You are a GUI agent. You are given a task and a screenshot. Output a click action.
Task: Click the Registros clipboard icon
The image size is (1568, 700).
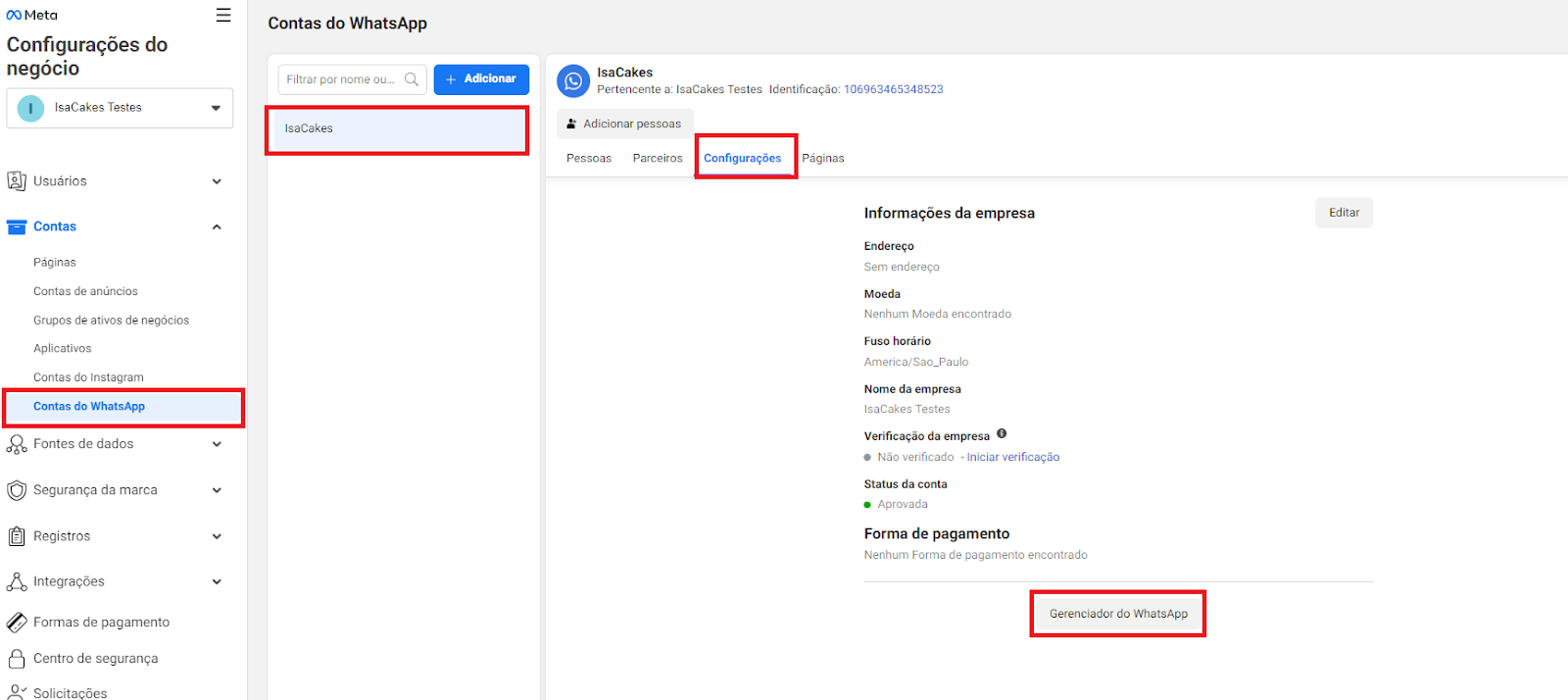[x=17, y=536]
